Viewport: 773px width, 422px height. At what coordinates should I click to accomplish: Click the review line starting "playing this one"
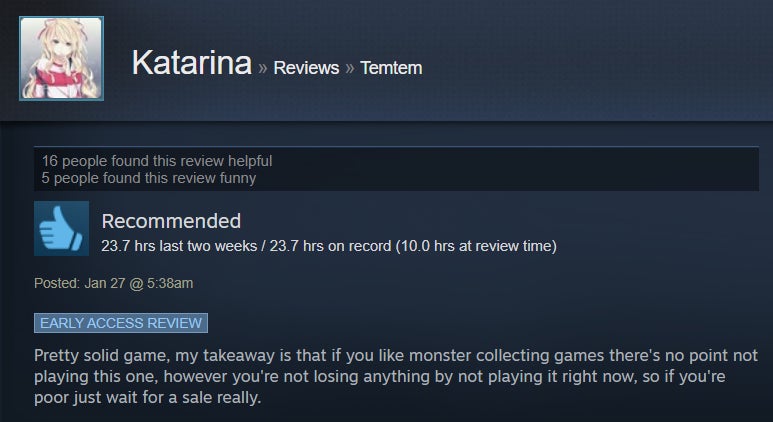click(380, 377)
